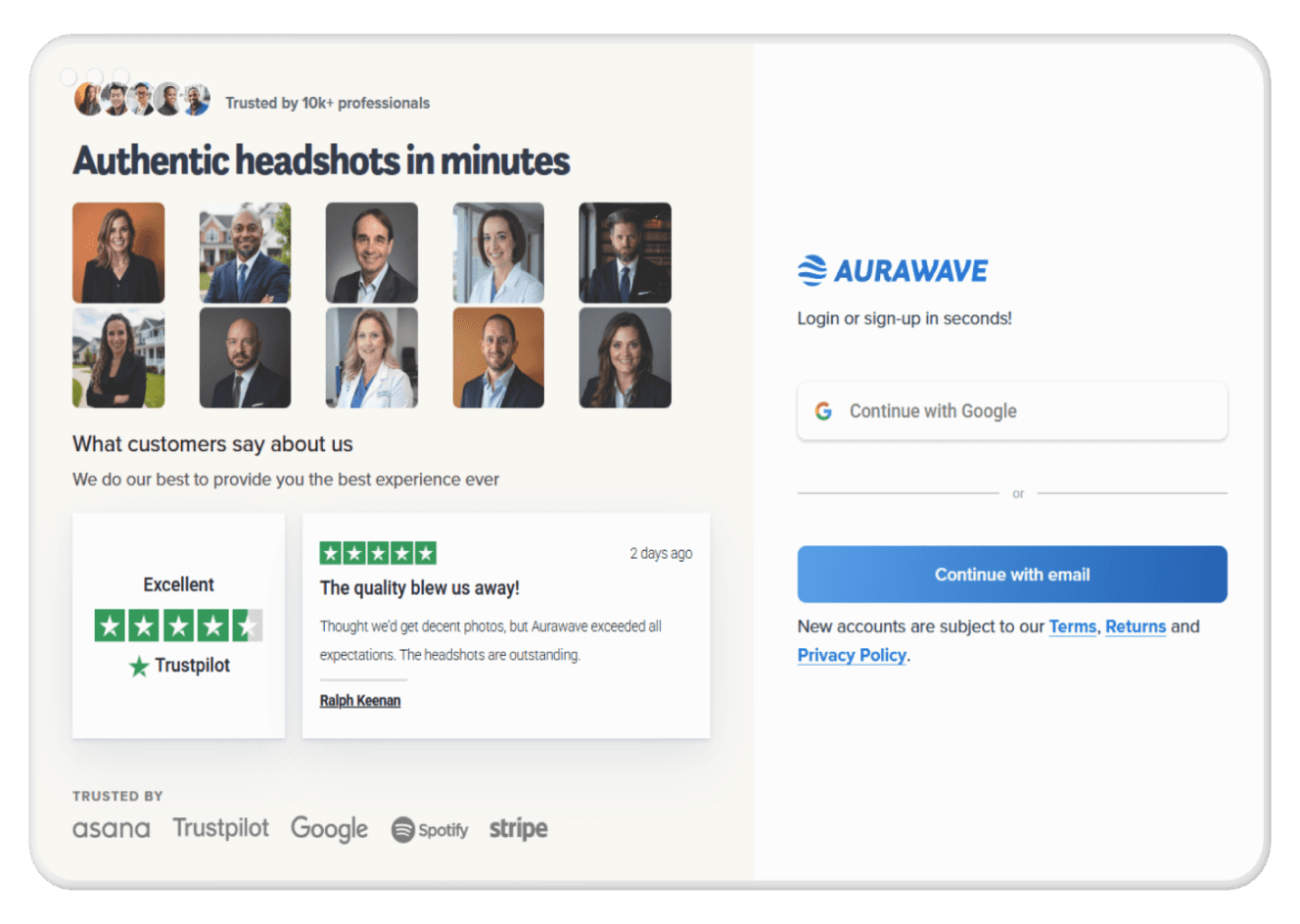Click the stripe logo under Trusted By

click(519, 829)
